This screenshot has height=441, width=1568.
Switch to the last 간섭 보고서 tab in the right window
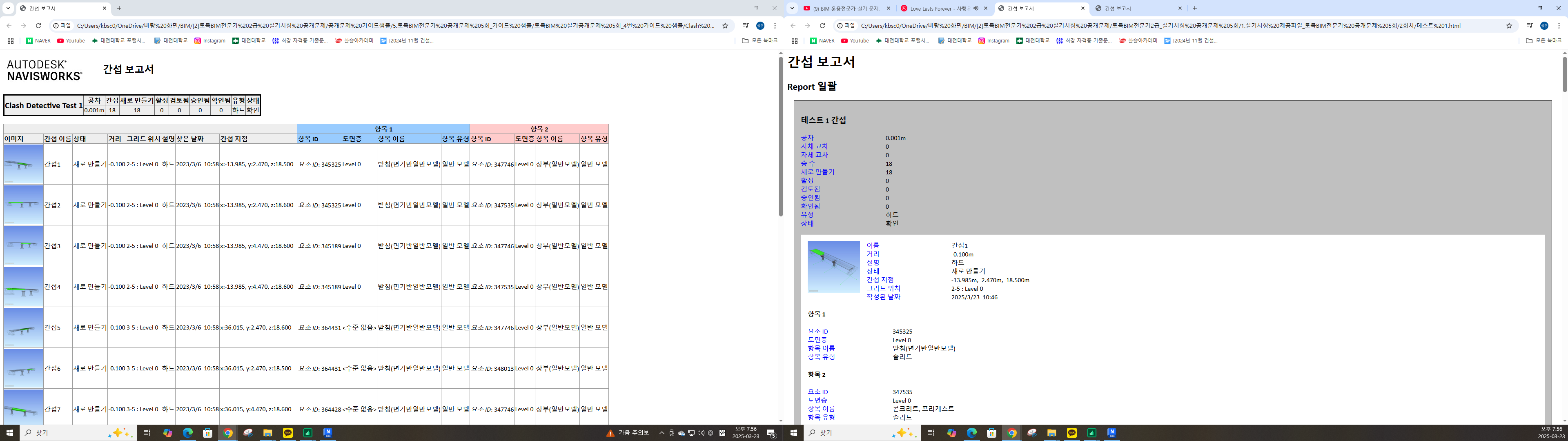1138,9
